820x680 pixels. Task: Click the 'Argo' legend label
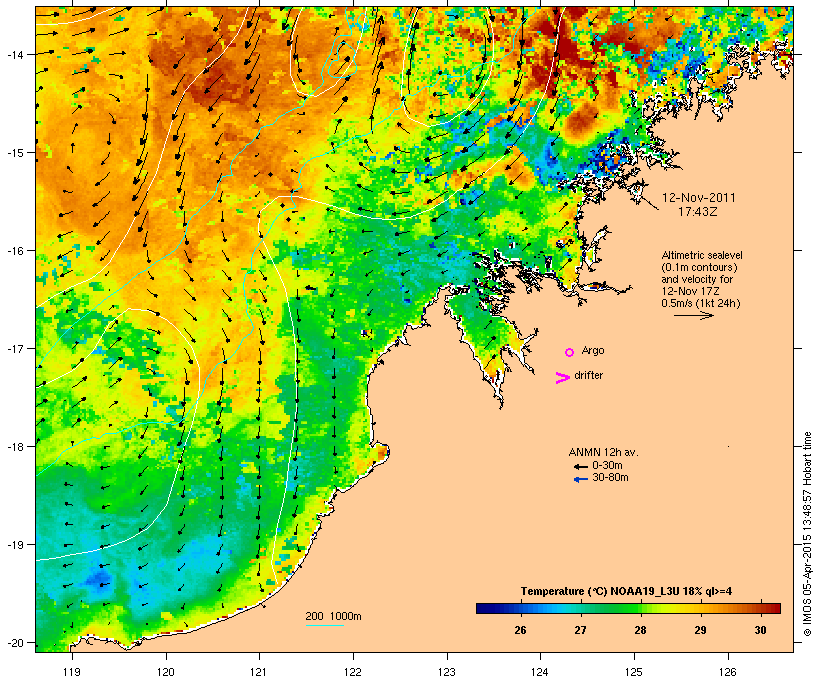(x=593, y=351)
